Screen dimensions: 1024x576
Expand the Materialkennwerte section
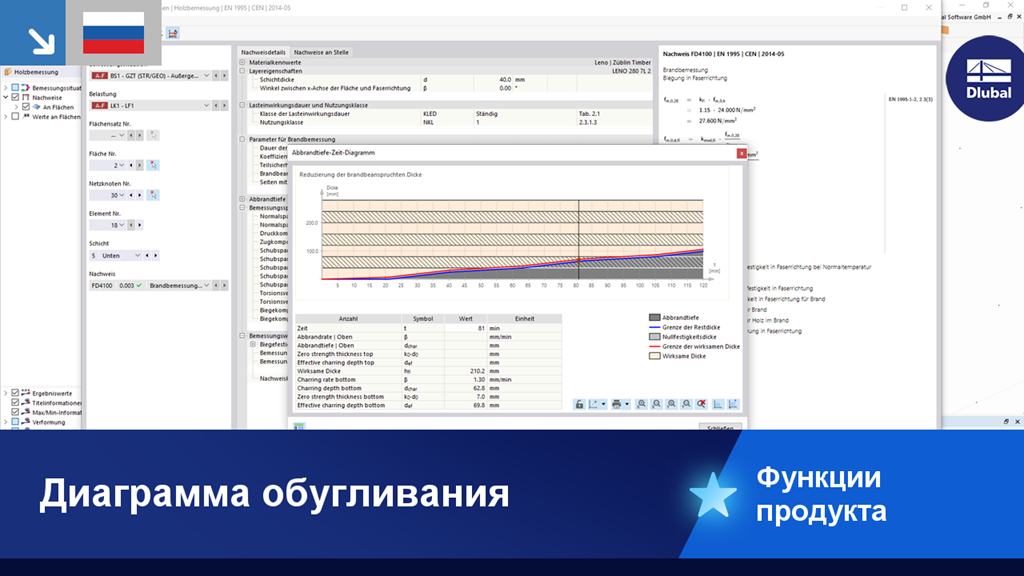tap(242, 62)
